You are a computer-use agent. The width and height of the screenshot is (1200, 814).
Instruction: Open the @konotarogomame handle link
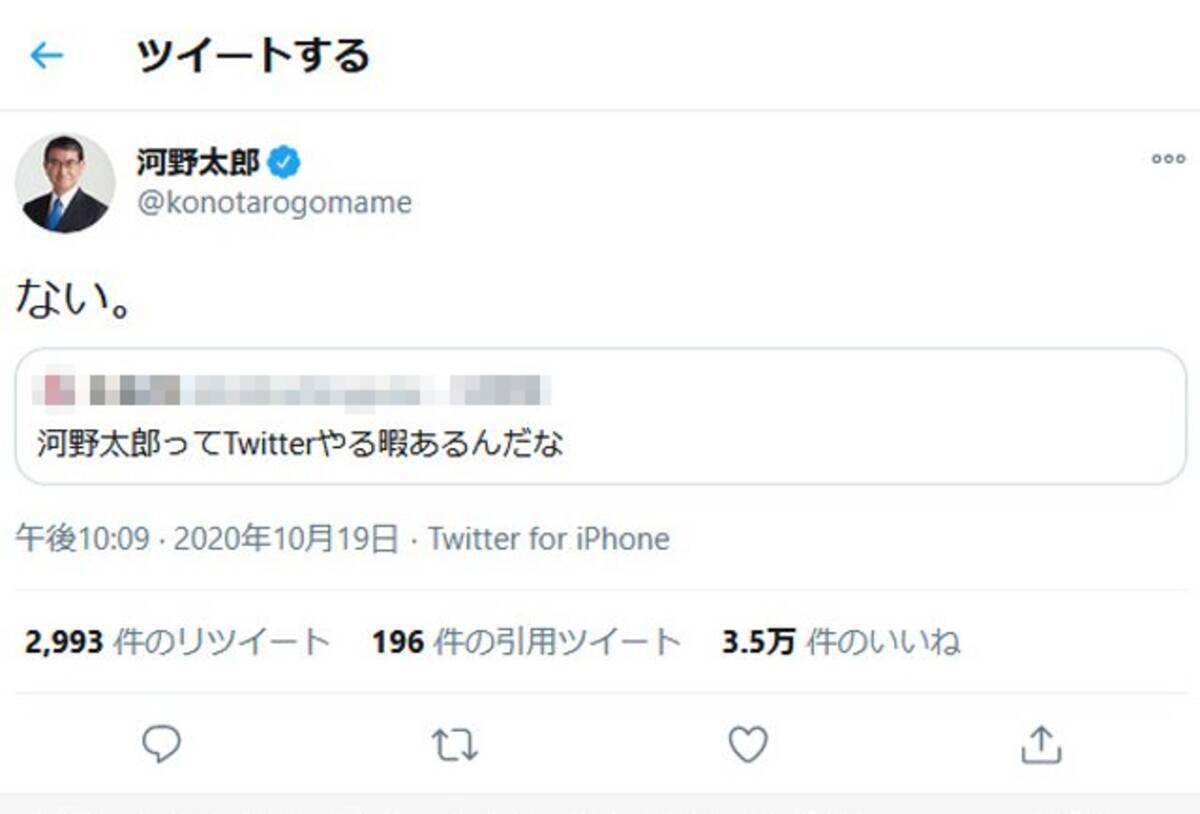pyautogui.click(x=274, y=203)
